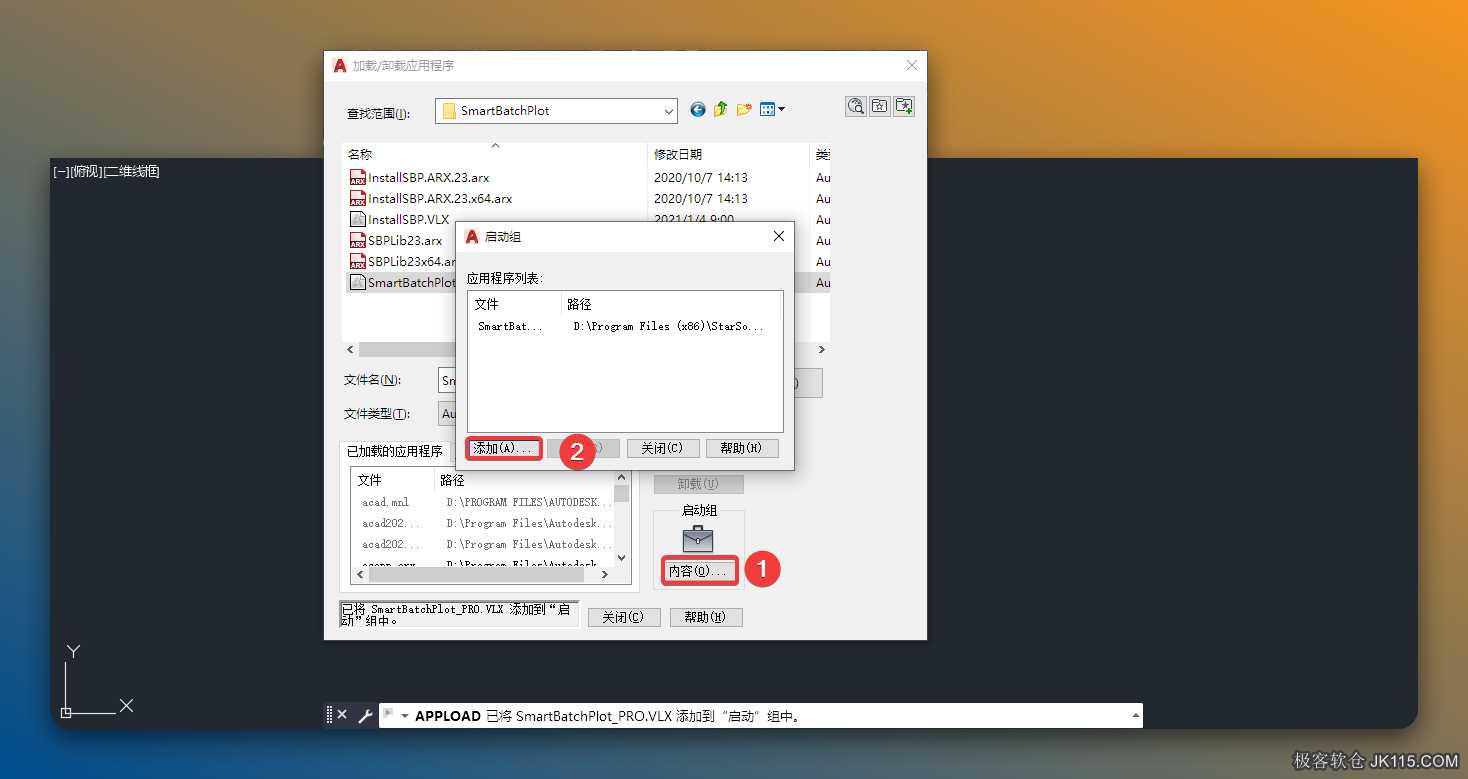Click the startup suite briefcase icon
Viewport: 1468px width, 779px height.
click(698, 539)
